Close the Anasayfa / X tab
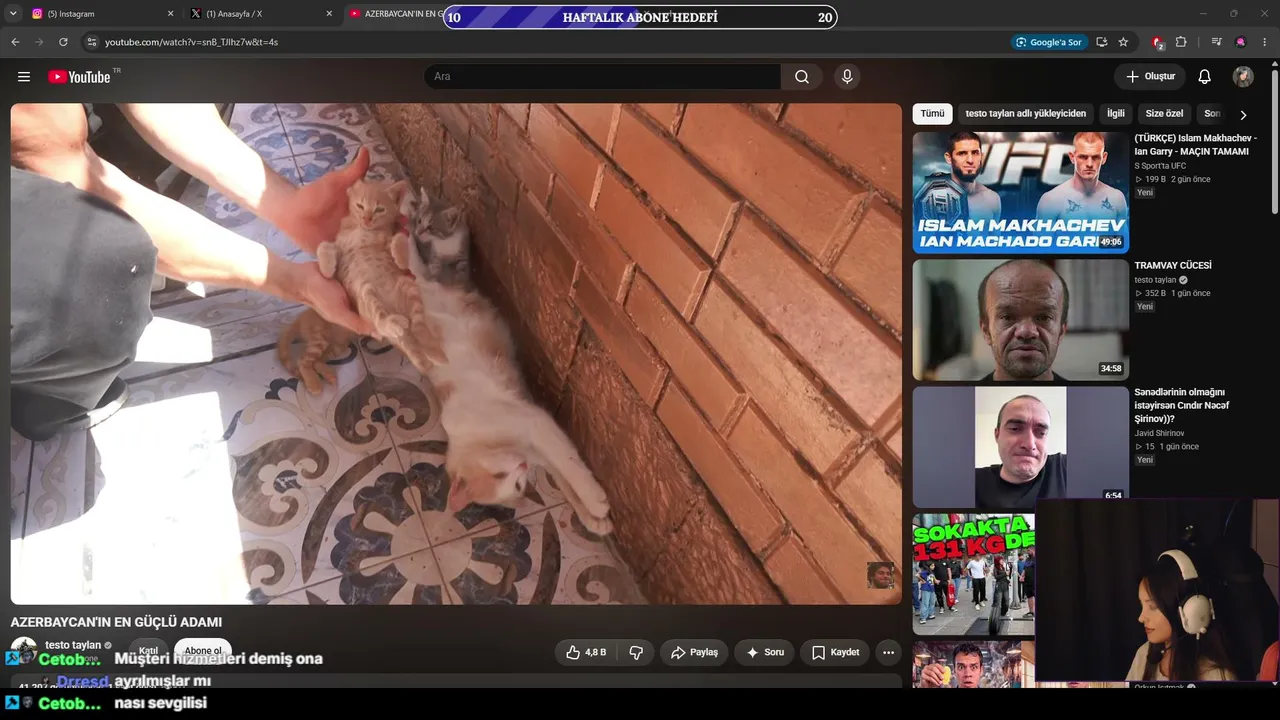This screenshot has width=1280, height=720. click(x=329, y=14)
